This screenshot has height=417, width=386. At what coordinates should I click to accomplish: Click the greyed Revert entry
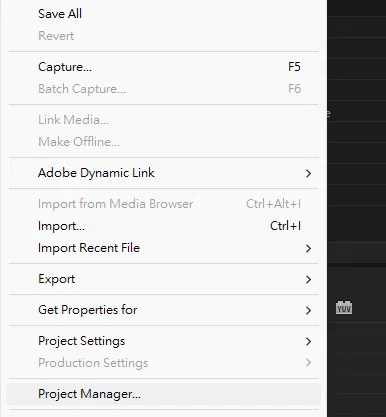pyautogui.click(x=163, y=36)
